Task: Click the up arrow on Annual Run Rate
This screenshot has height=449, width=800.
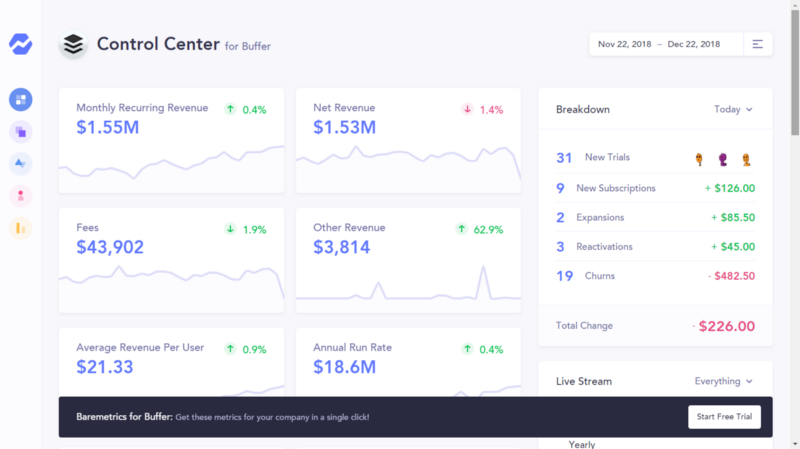Action: click(x=467, y=349)
